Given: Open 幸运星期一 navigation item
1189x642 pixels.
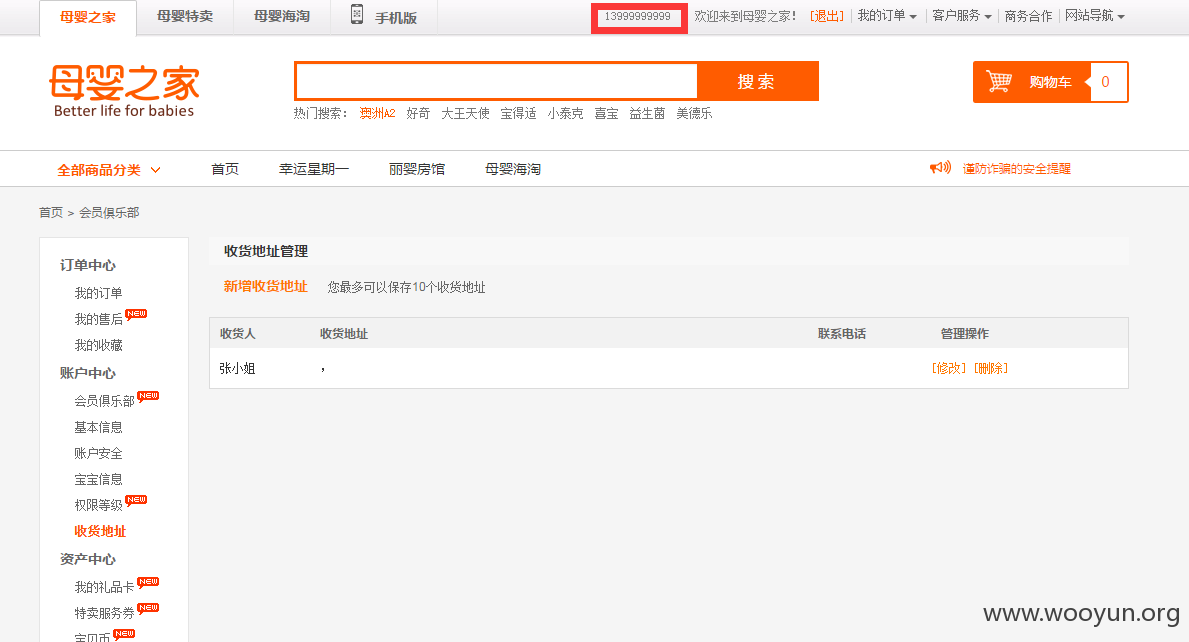Looking at the screenshot, I should [314, 169].
